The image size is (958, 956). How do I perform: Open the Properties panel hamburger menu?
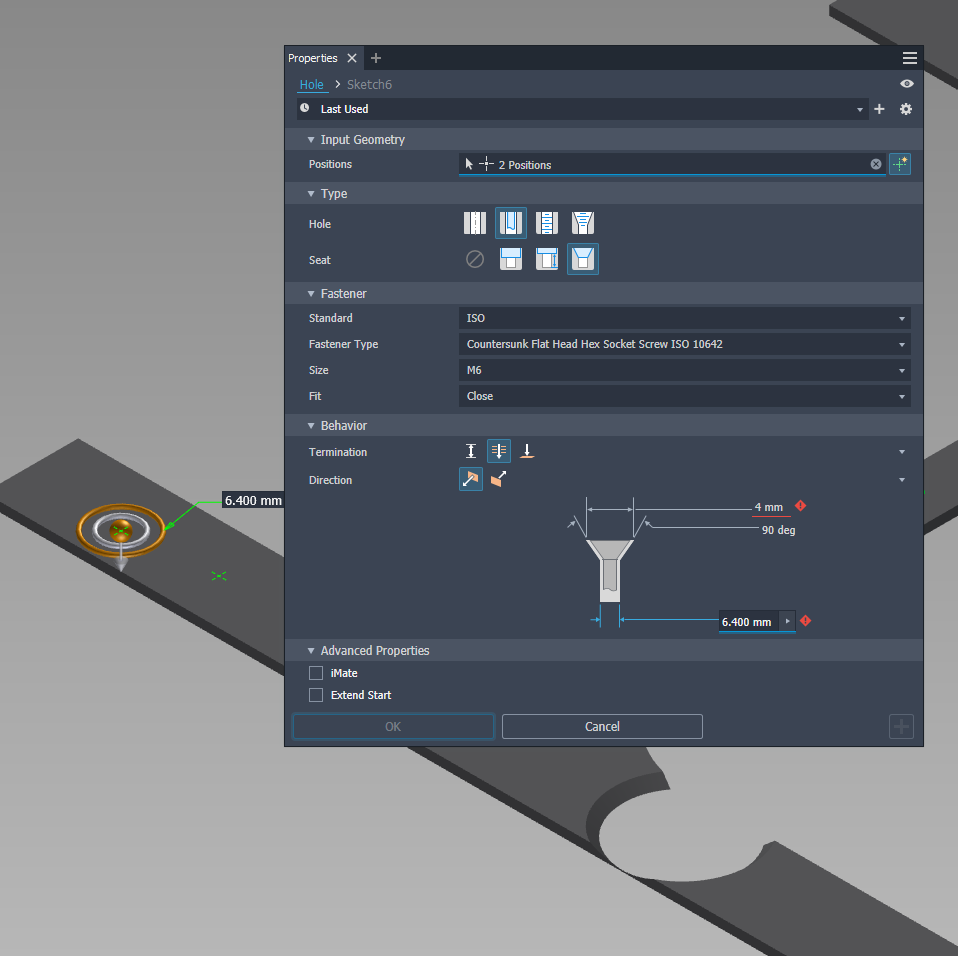pos(909,58)
